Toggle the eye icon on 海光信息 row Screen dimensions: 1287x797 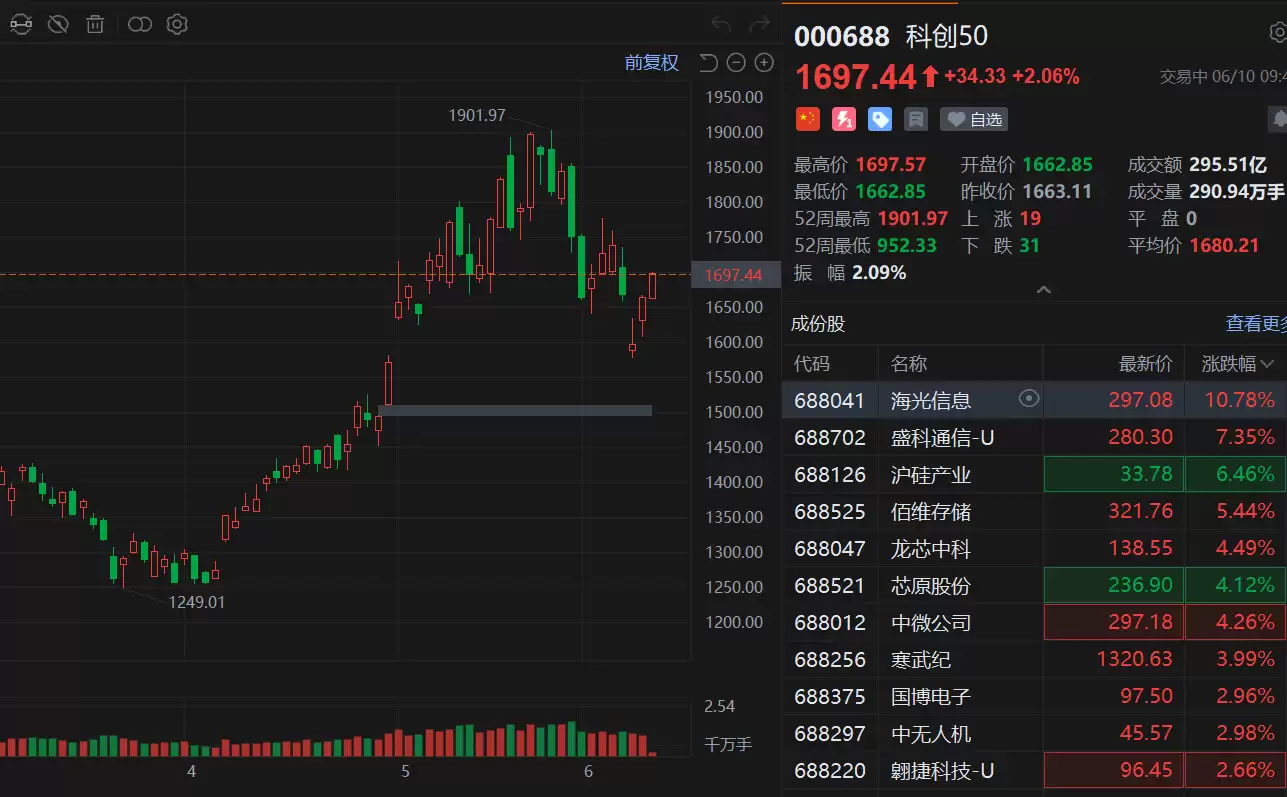tap(1028, 399)
